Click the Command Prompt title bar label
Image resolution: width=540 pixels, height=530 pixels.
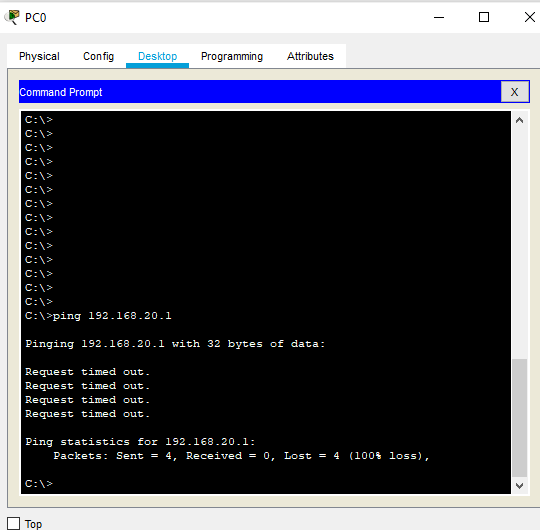[61, 92]
